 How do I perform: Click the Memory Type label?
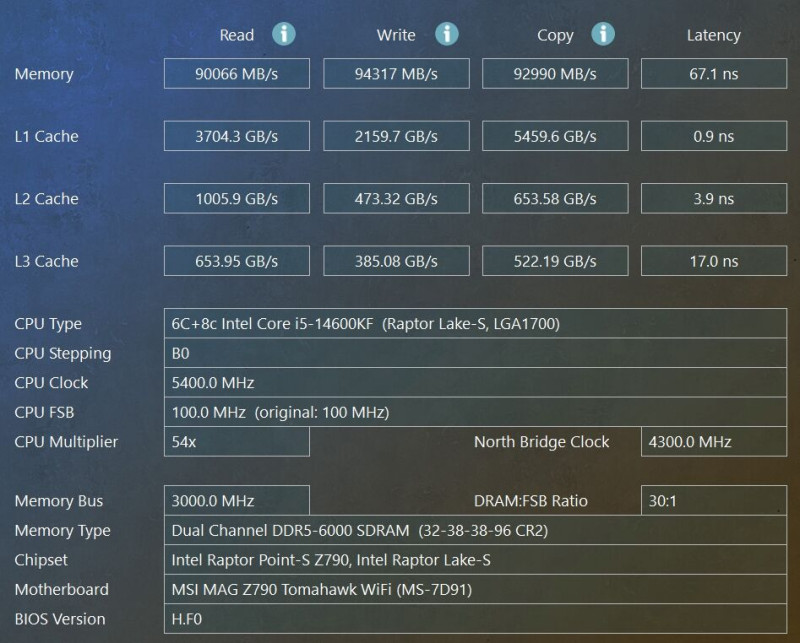(x=62, y=531)
